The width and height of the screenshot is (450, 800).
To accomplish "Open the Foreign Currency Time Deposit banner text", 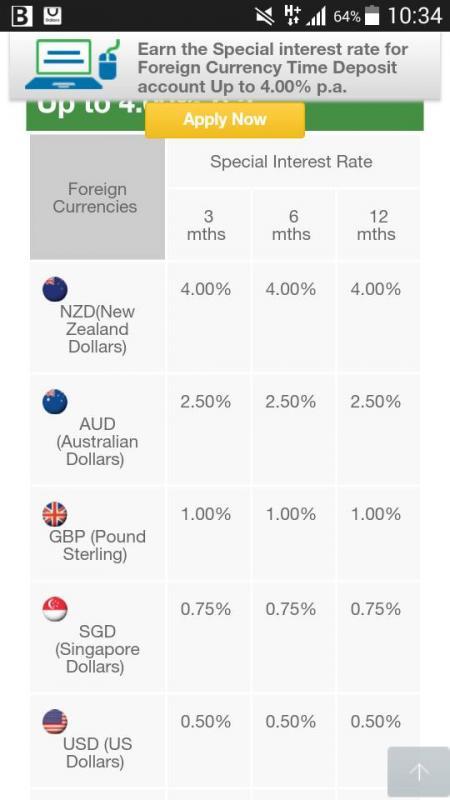I will tap(273, 68).
